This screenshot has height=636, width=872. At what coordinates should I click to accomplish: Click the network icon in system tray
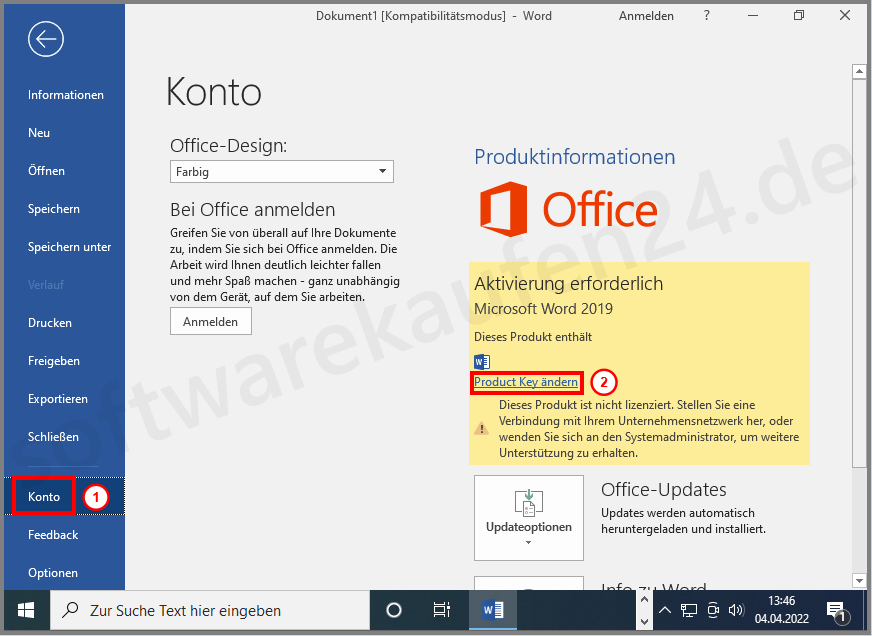click(x=688, y=611)
